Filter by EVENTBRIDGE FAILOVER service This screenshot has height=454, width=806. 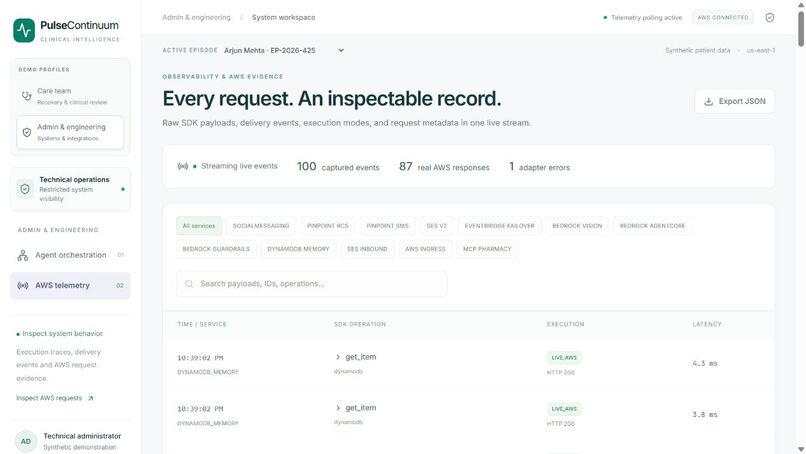pyautogui.click(x=500, y=226)
